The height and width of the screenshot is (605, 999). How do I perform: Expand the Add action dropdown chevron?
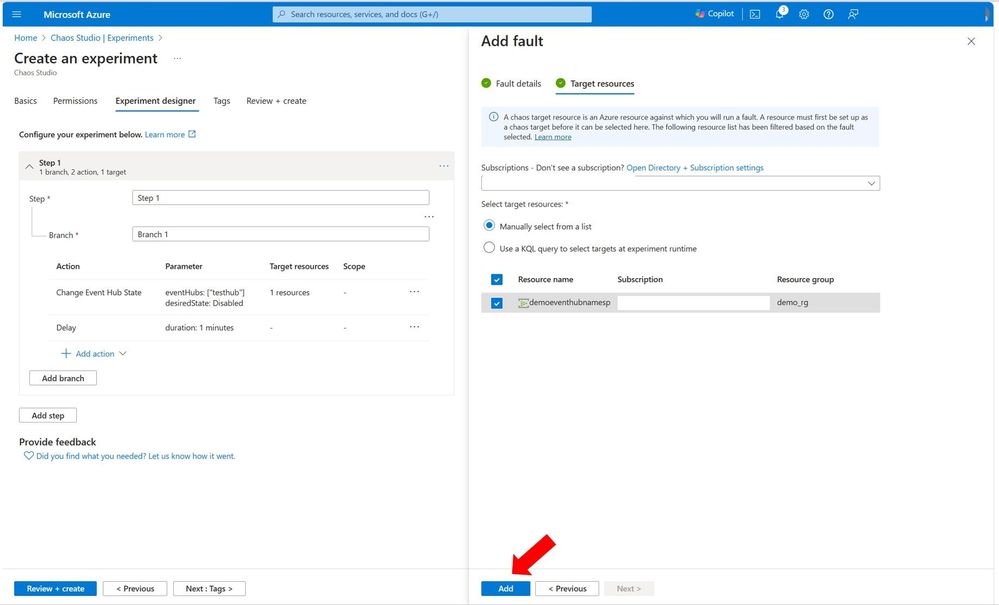point(122,353)
